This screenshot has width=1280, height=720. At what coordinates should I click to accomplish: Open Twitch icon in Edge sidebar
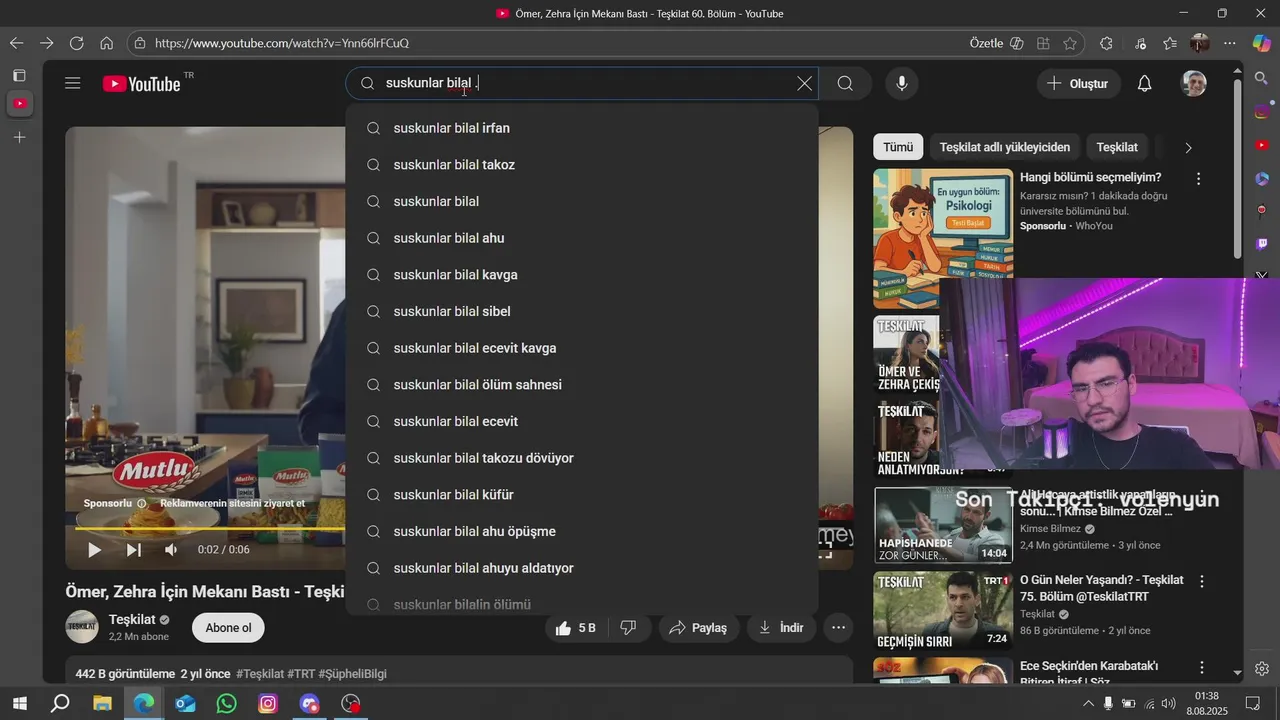1262,243
